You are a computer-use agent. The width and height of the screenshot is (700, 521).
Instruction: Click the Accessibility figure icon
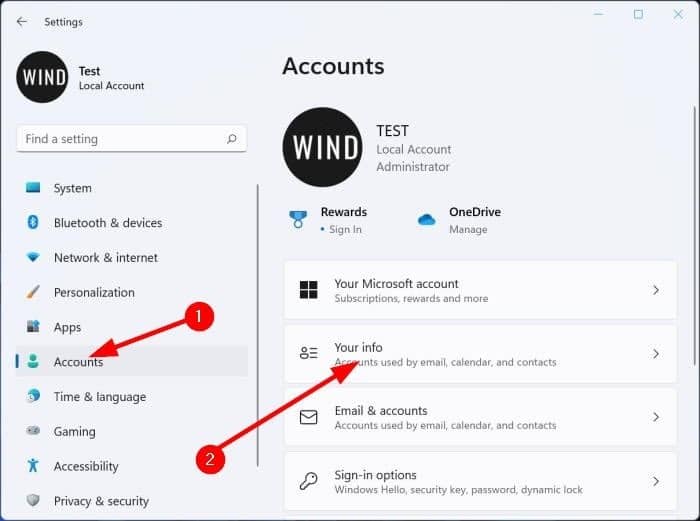coord(33,465)
